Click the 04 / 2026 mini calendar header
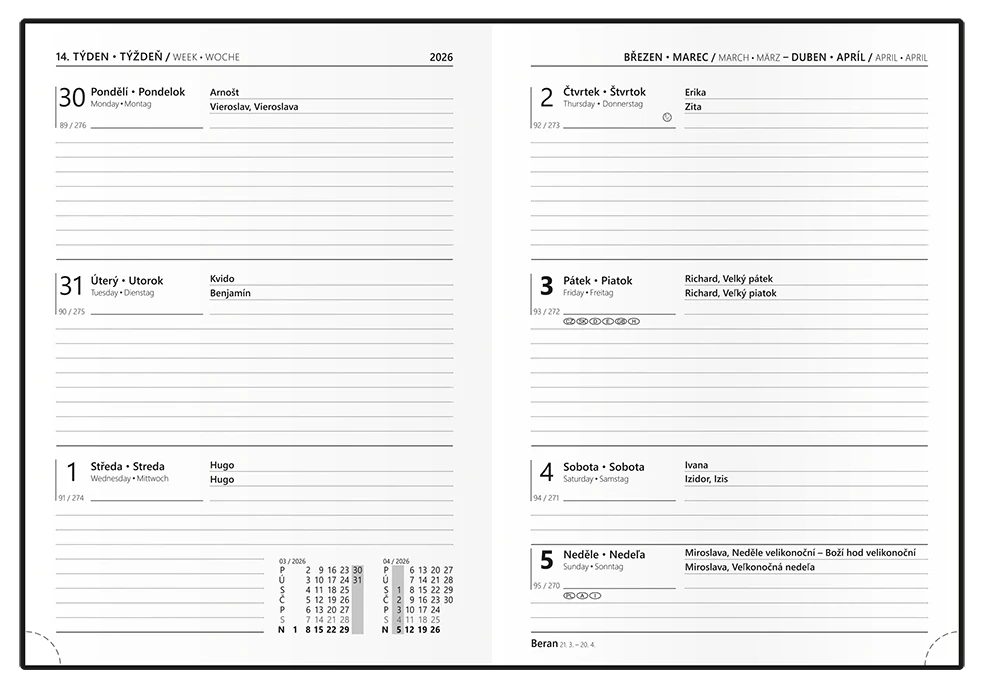The width and height of the screenshot is (984, 689). coord(396,561)
